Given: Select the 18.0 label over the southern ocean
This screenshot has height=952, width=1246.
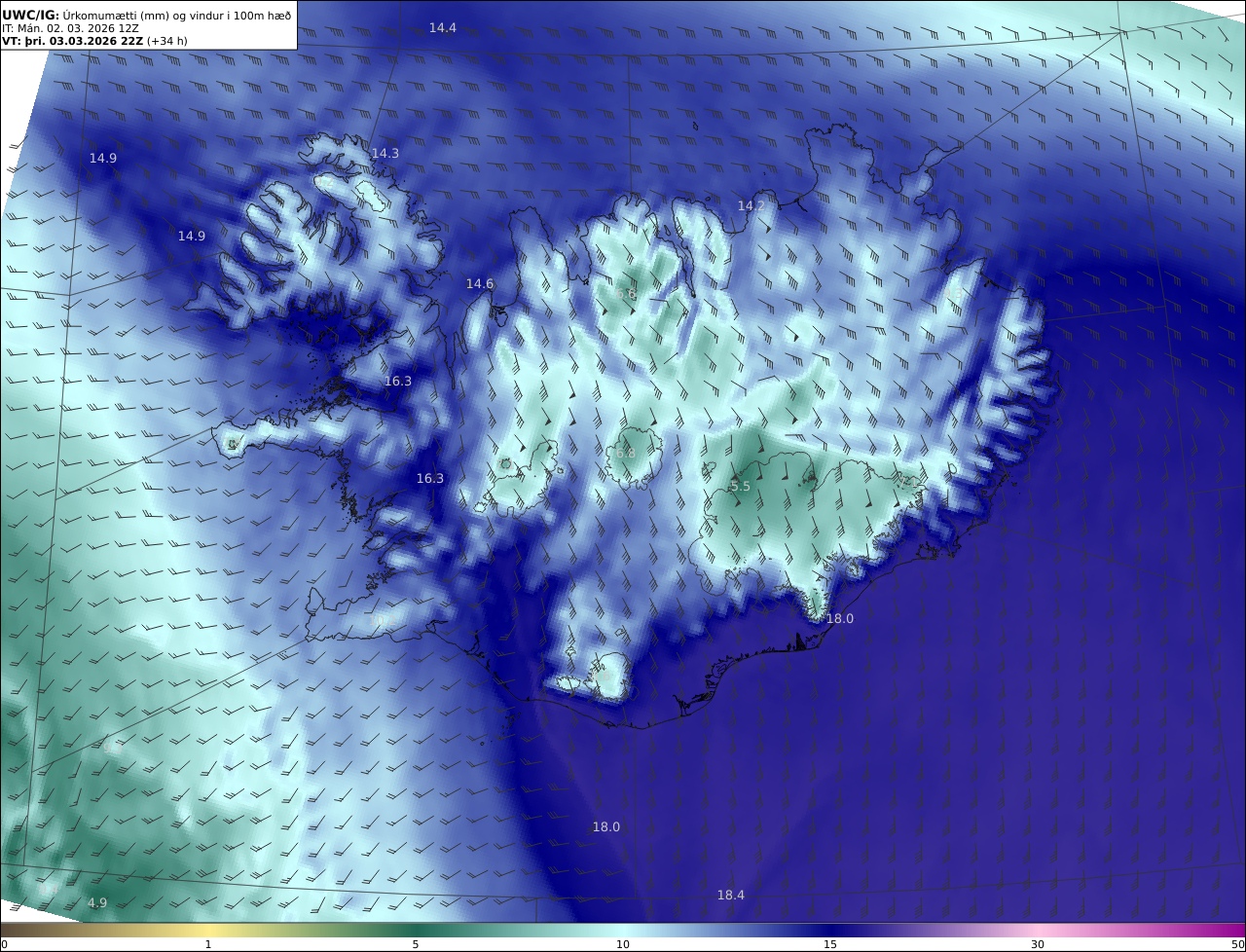Looking at the screenshot, I should [x=606, y=826].
